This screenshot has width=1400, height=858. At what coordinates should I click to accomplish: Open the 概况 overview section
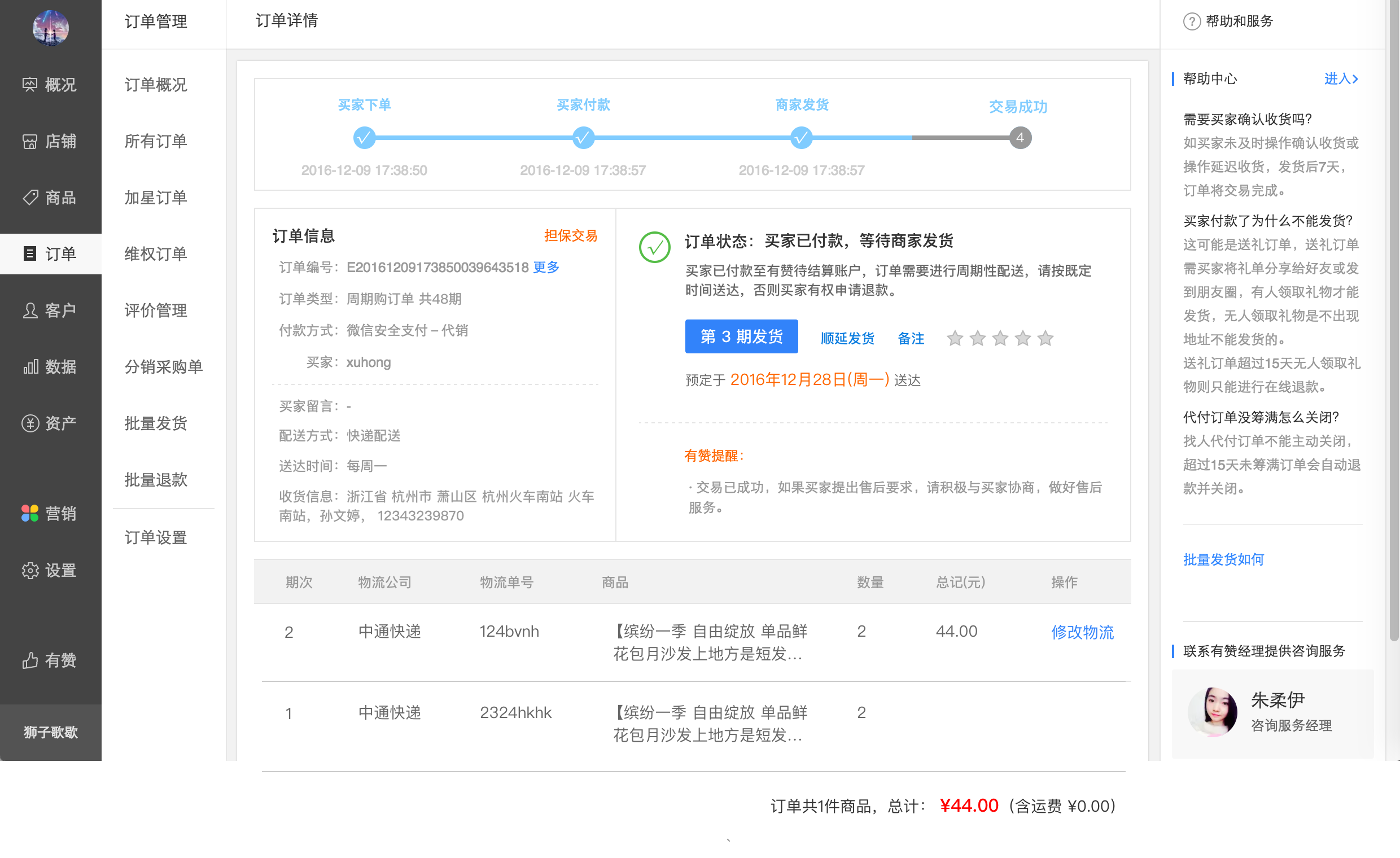pos(50,84)
